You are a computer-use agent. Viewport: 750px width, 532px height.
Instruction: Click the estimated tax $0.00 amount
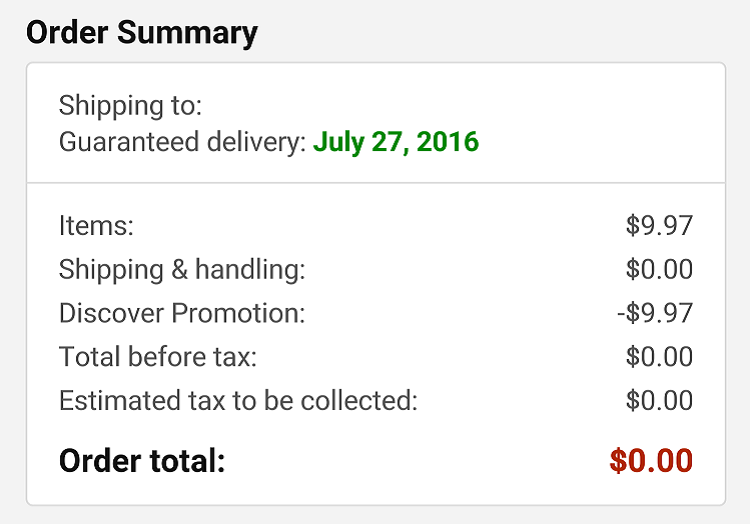coord(660,401)
